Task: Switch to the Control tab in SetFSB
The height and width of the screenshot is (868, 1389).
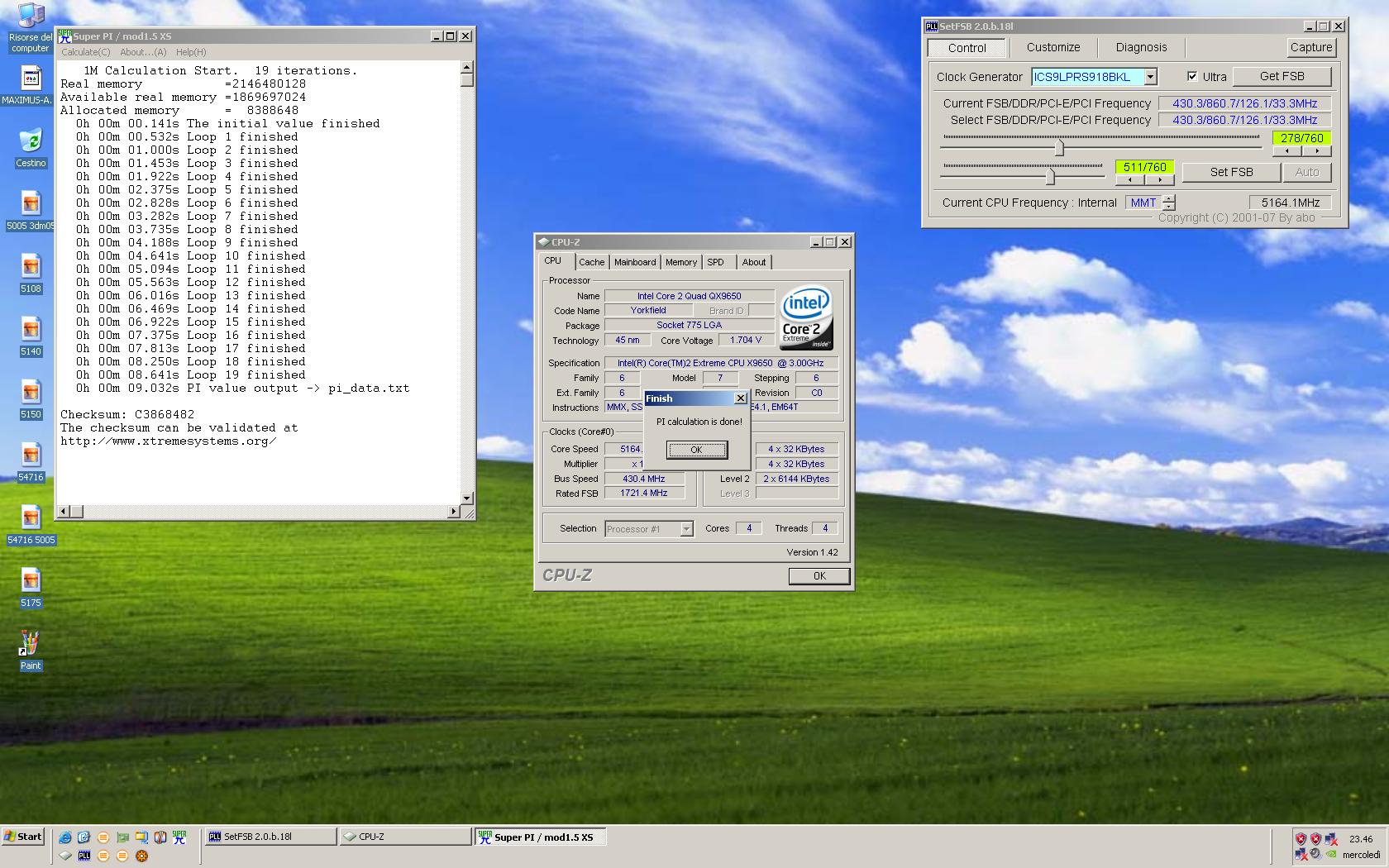Action: [967, 48]
